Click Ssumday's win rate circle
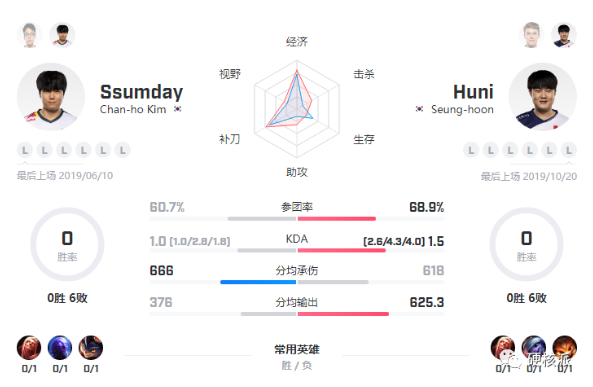The height and width of the screenshot is (387, 593). pos(67,244)
